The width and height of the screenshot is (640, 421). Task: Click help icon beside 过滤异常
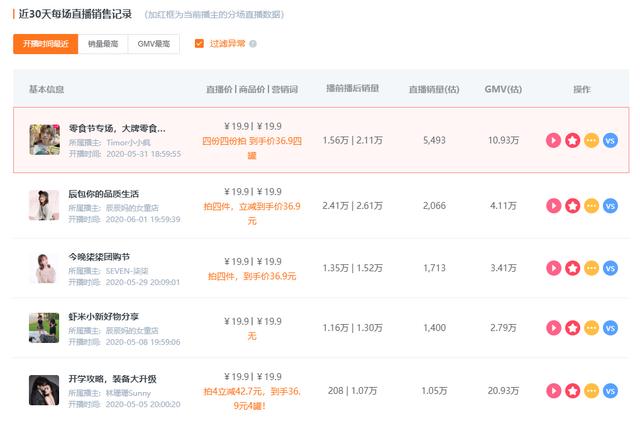coord(253,44)
